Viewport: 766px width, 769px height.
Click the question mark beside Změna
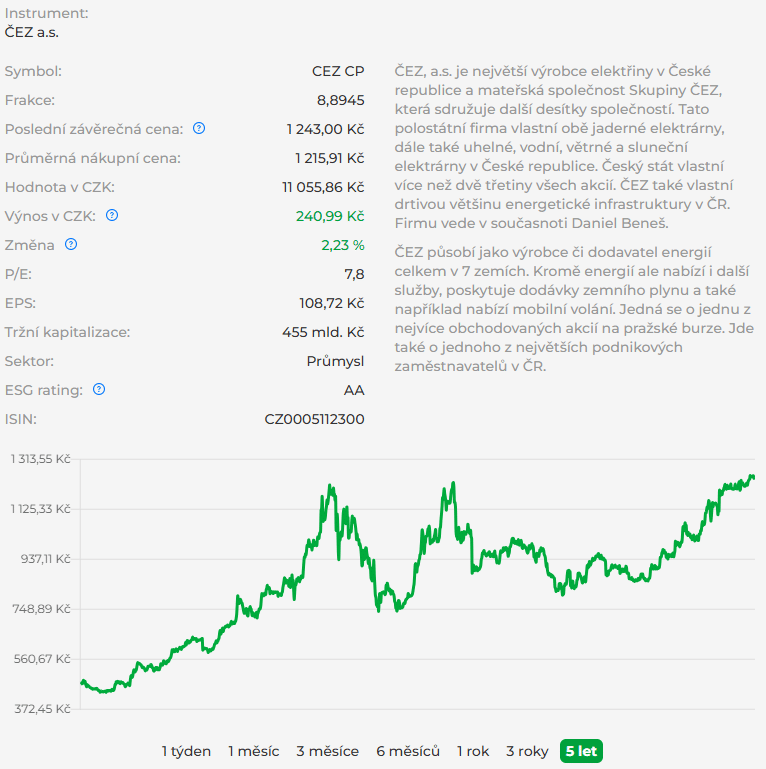71,244
